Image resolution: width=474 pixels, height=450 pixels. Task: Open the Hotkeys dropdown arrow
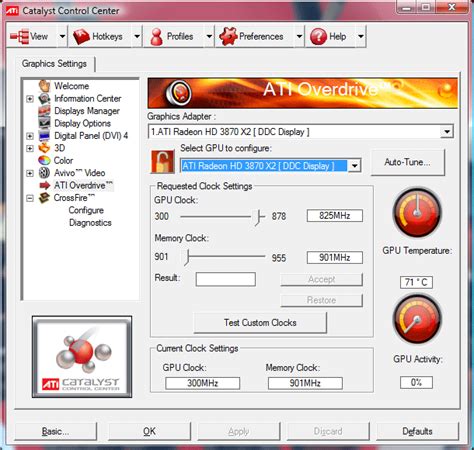click(x=137, y=36)
